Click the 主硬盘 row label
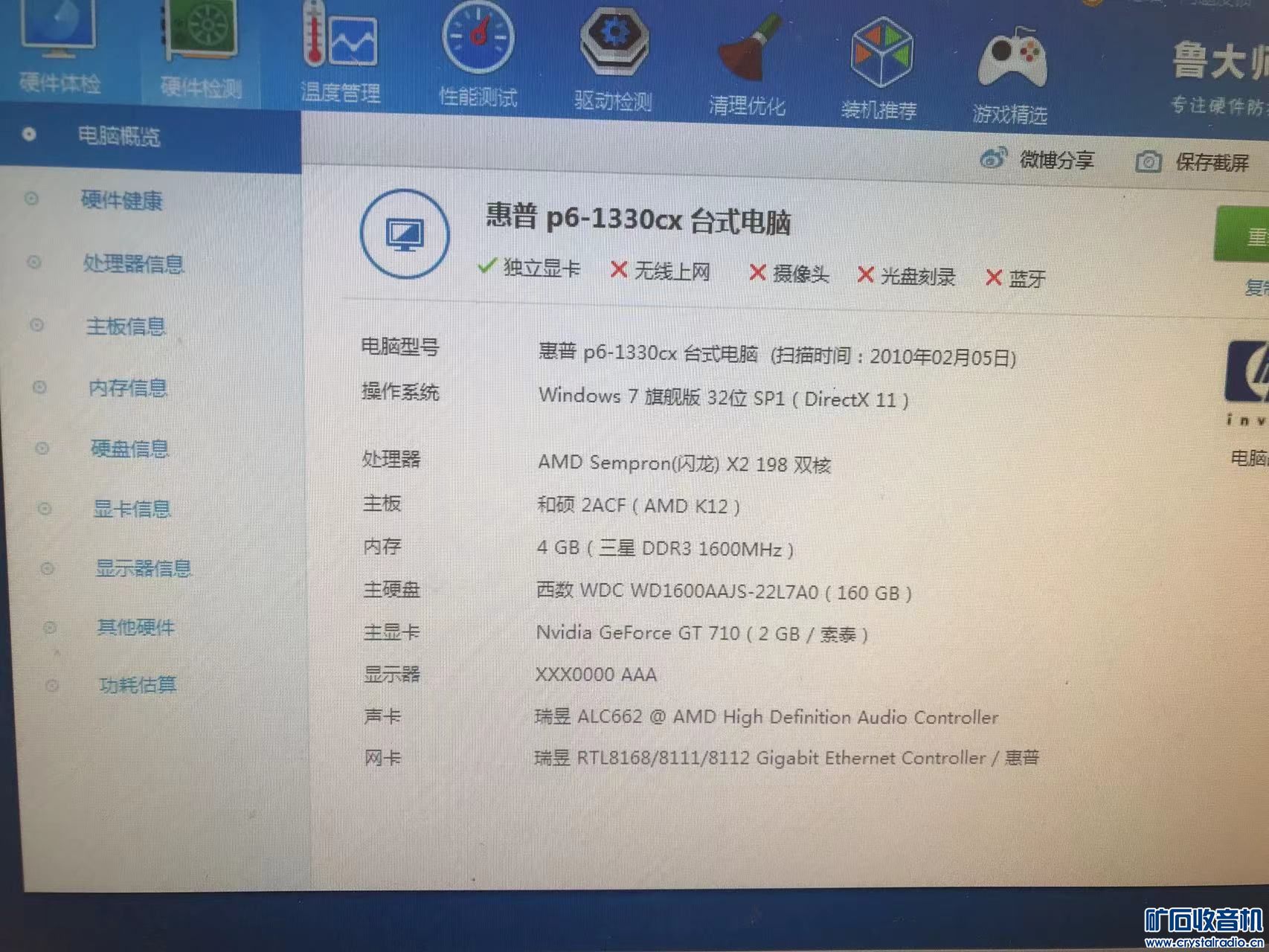 point(392,590)
